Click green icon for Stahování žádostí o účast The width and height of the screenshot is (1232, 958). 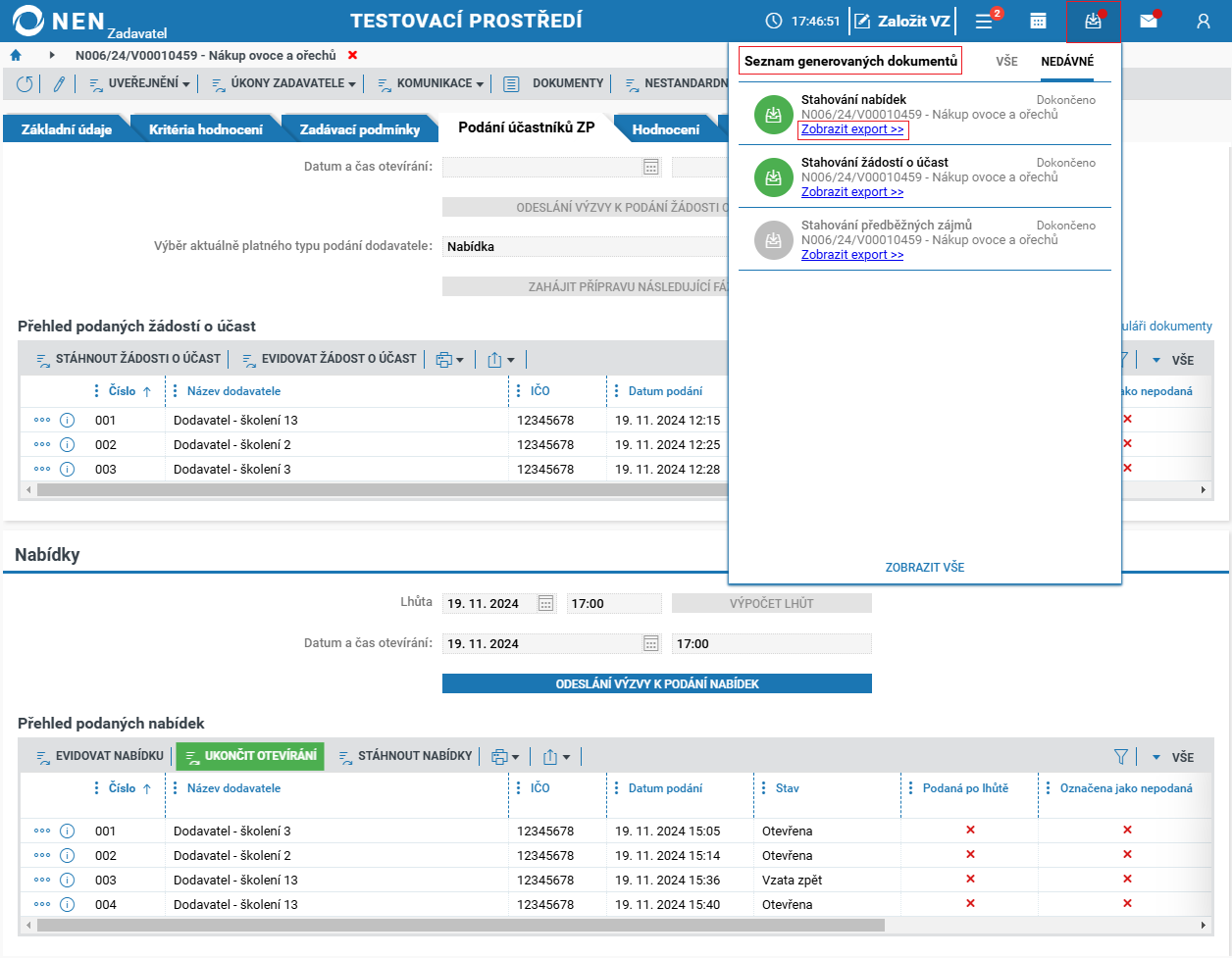click(773, 177)
